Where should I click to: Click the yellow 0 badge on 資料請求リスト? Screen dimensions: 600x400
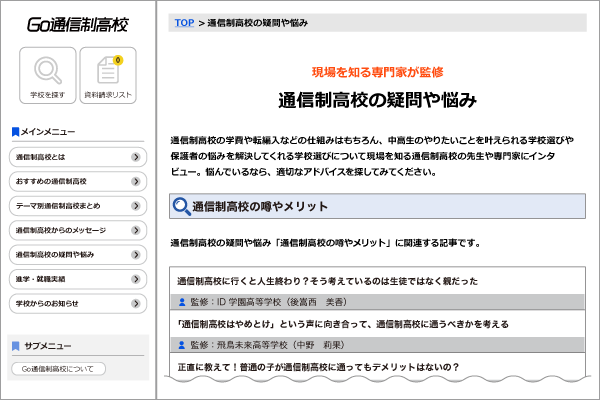(118, 60)
